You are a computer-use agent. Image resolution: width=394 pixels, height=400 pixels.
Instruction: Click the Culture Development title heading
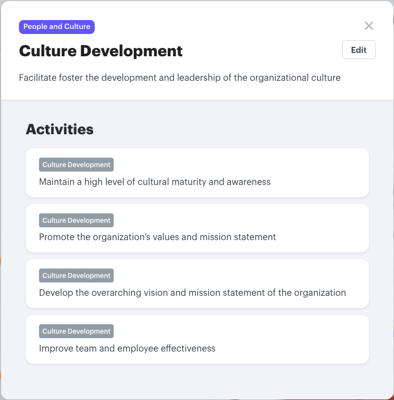pos(101,51)
